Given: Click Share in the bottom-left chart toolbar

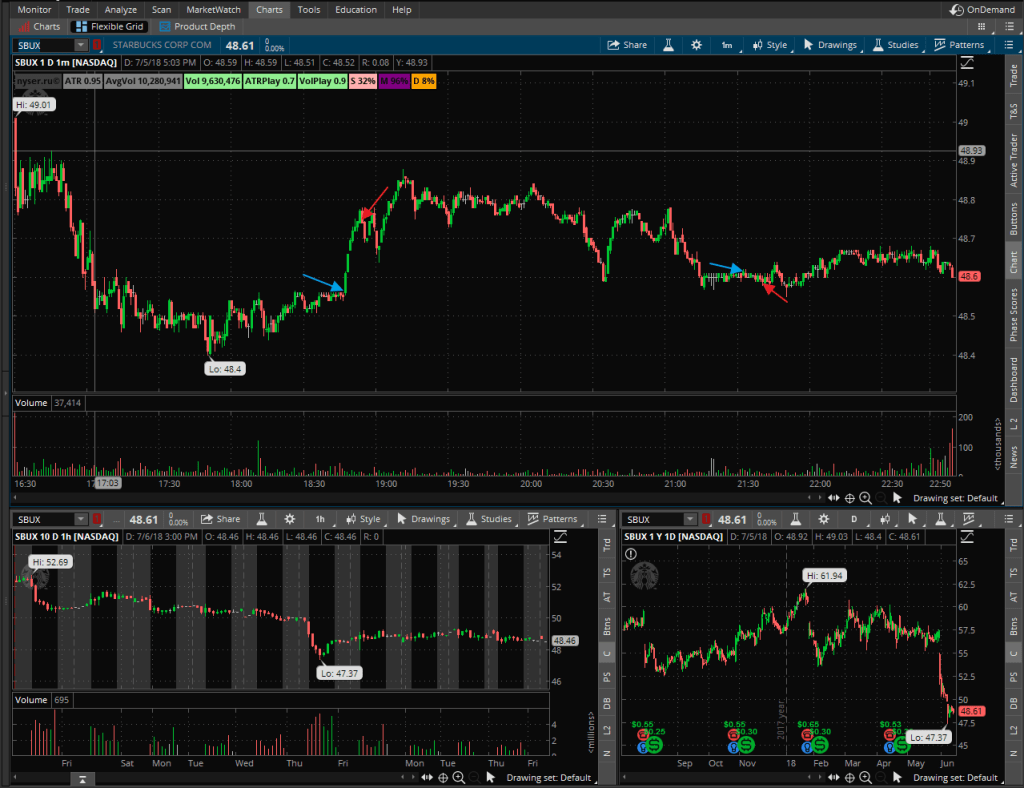Looking at the screenshot, I should pyautogui.click(x=220, y=519).
